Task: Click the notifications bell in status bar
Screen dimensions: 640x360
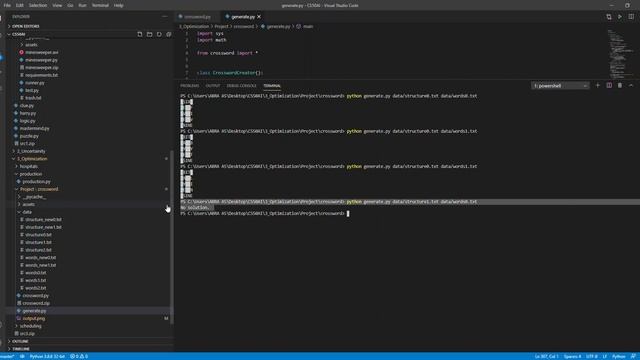Action: [x=633, y=356]
